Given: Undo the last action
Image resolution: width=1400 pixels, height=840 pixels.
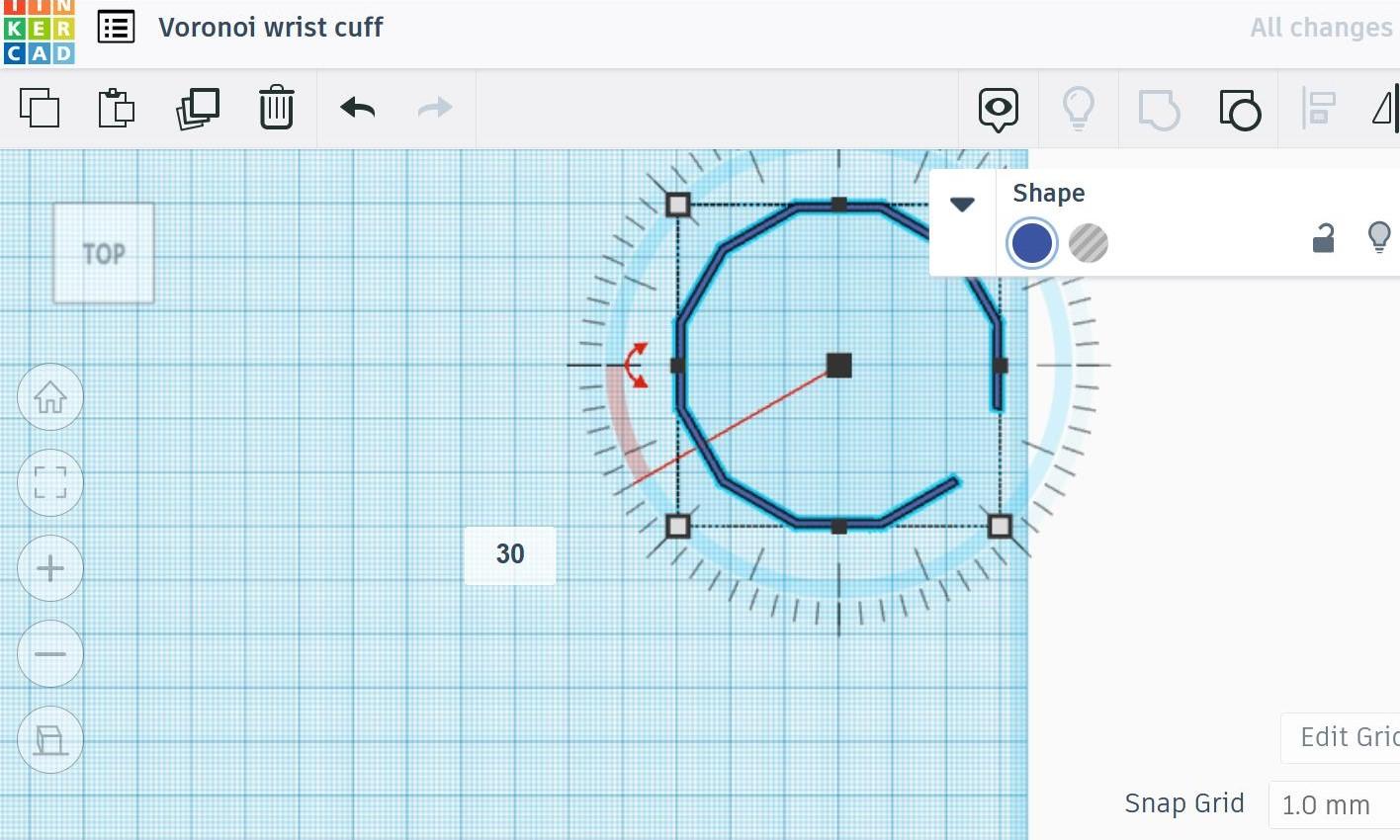Looking at the screenshot, I should [356, 109].
